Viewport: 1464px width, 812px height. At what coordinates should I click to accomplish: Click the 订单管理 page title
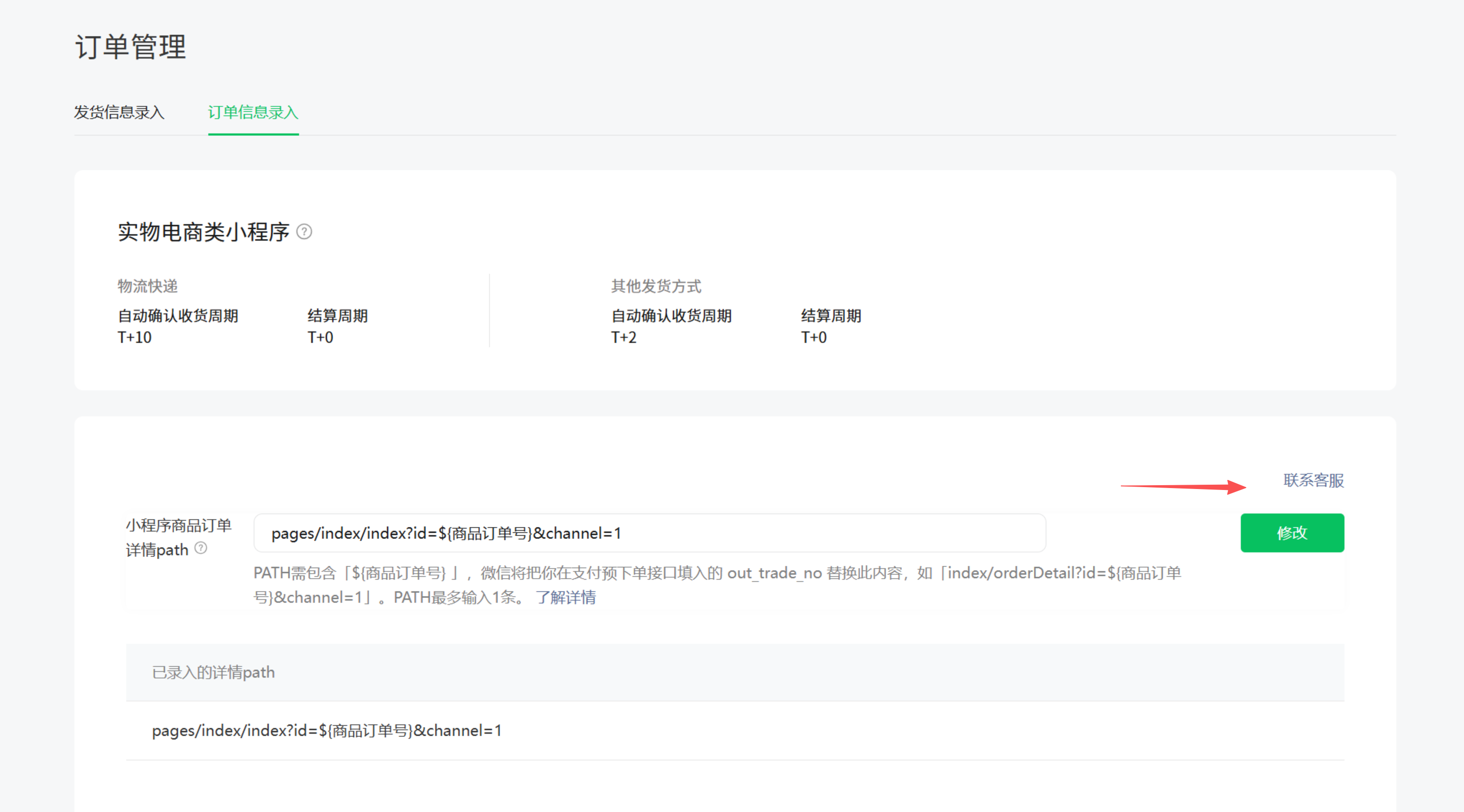point(131,47)
